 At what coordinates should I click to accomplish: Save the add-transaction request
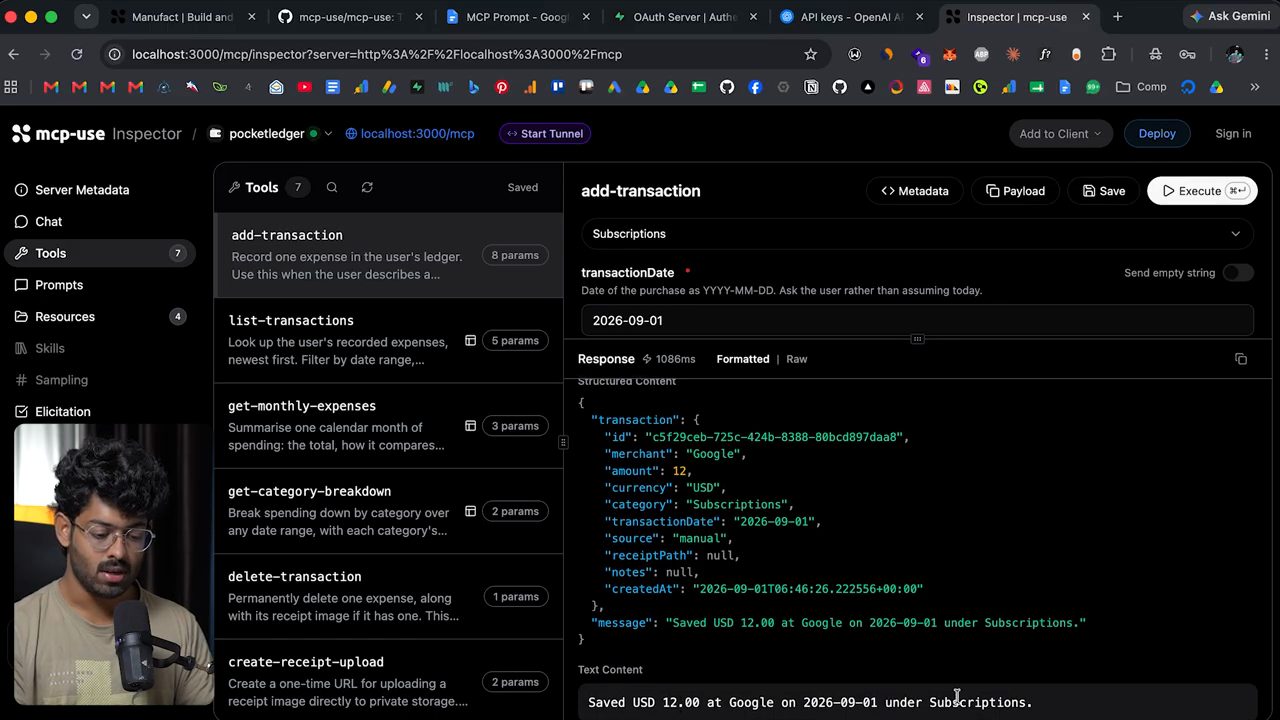pyautogui.click(x=1104, y=191)
